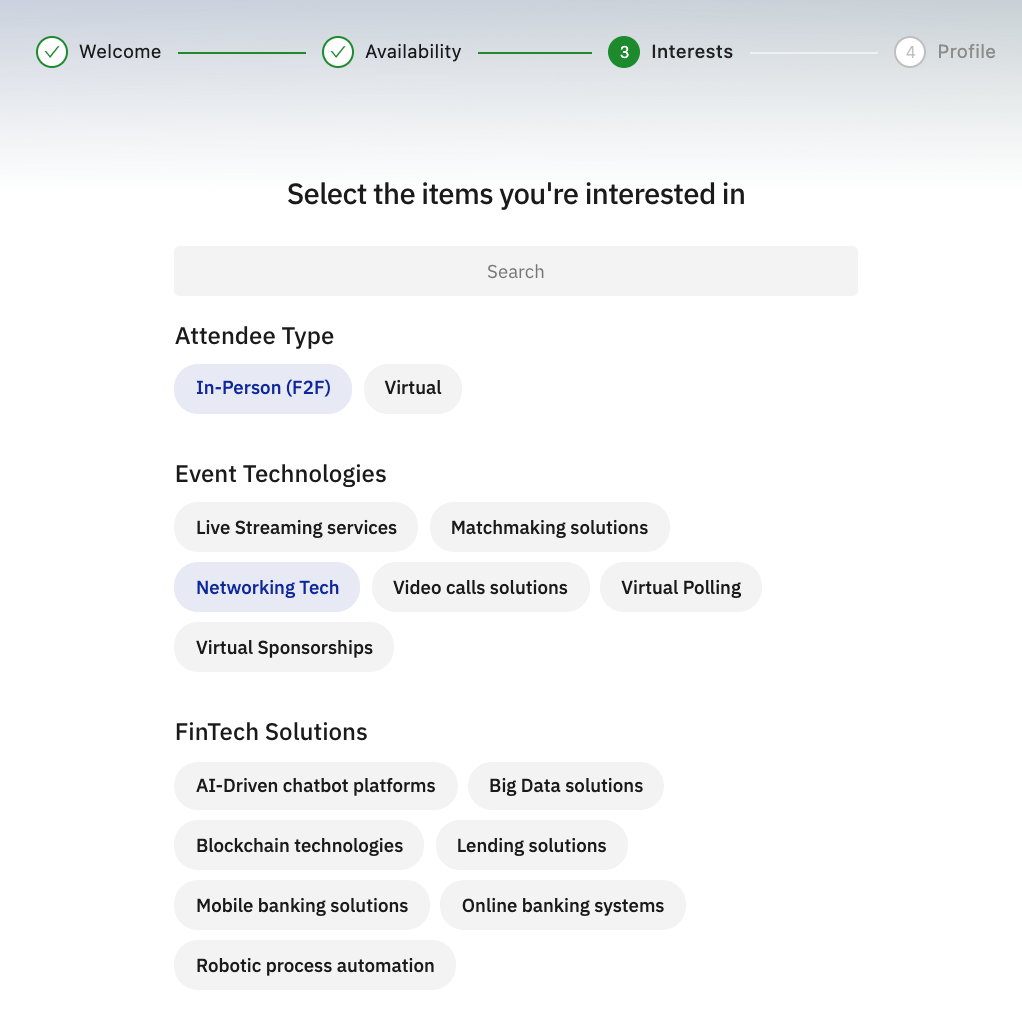1022x1012 pixels.
Task: Click the FinTech Solutions heading
Action: point(271,732)
